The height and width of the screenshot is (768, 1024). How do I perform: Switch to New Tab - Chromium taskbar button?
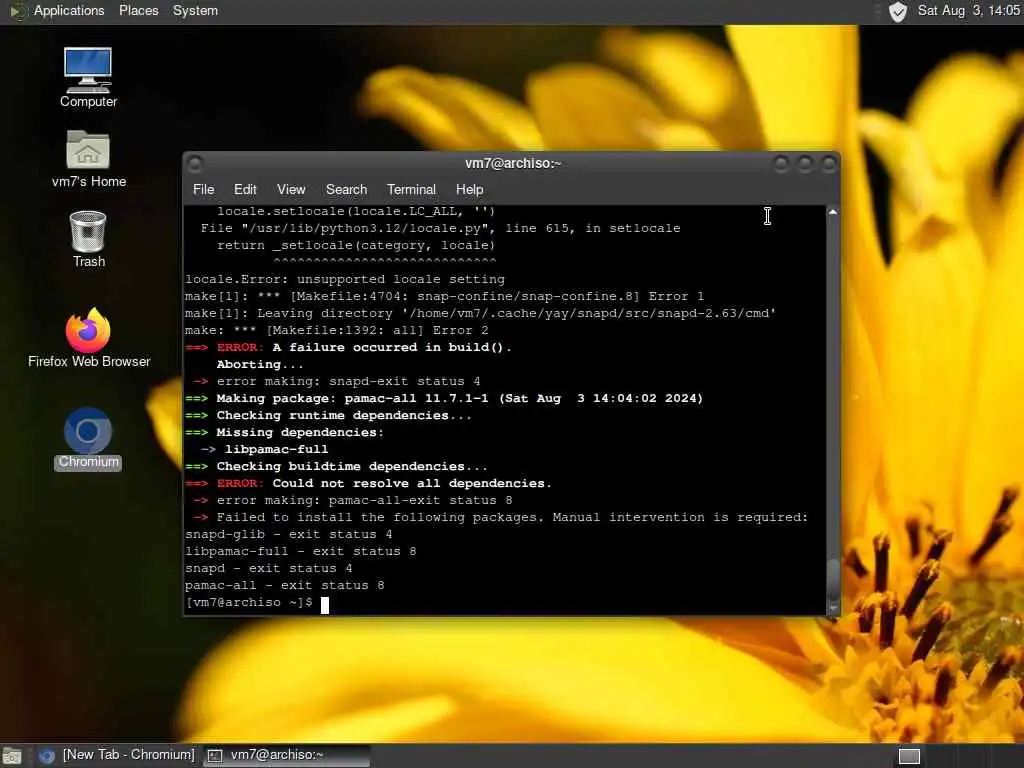click(x=117, y=755)
